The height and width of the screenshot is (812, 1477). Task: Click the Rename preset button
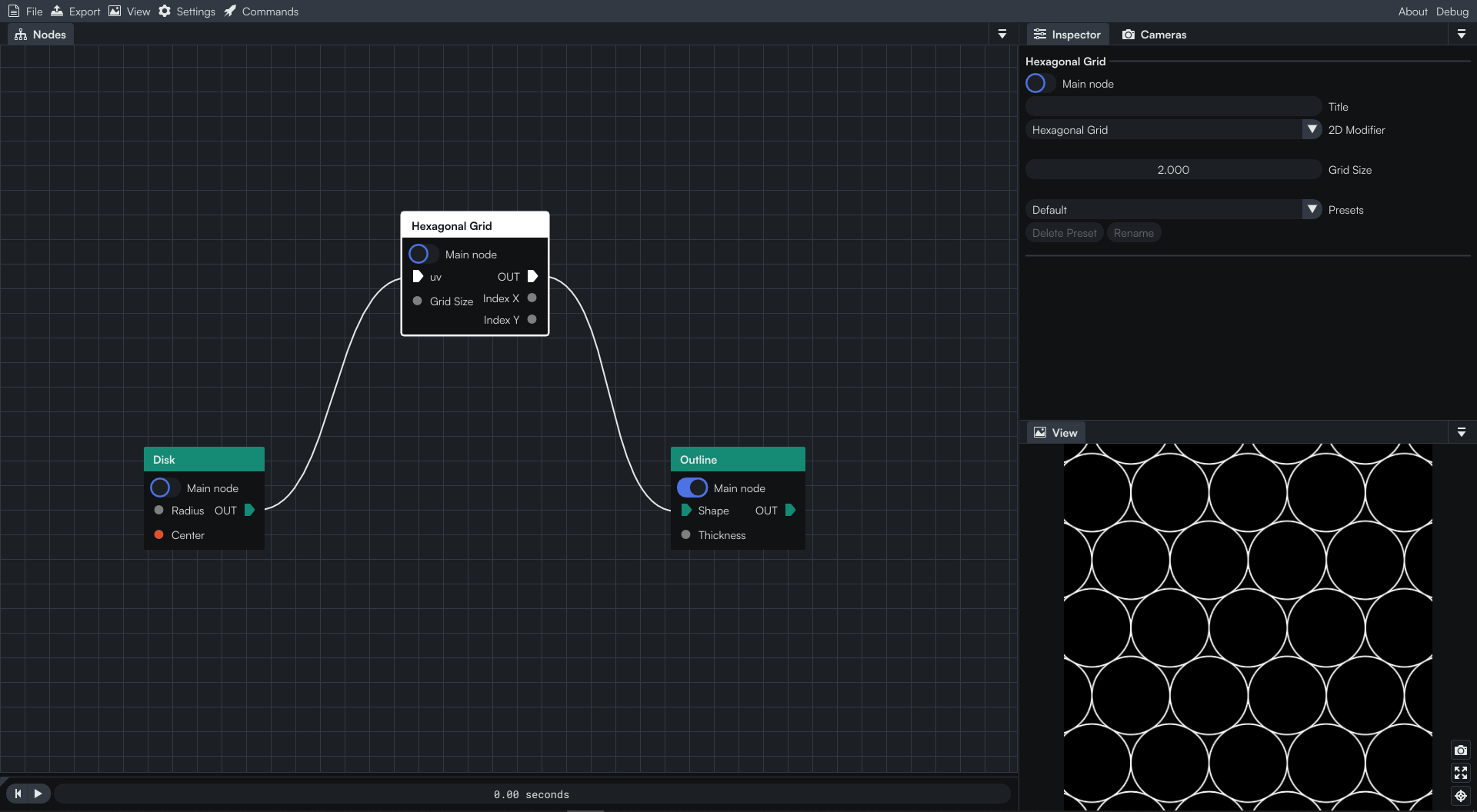pyautogui.click(x=1134, y=233)
